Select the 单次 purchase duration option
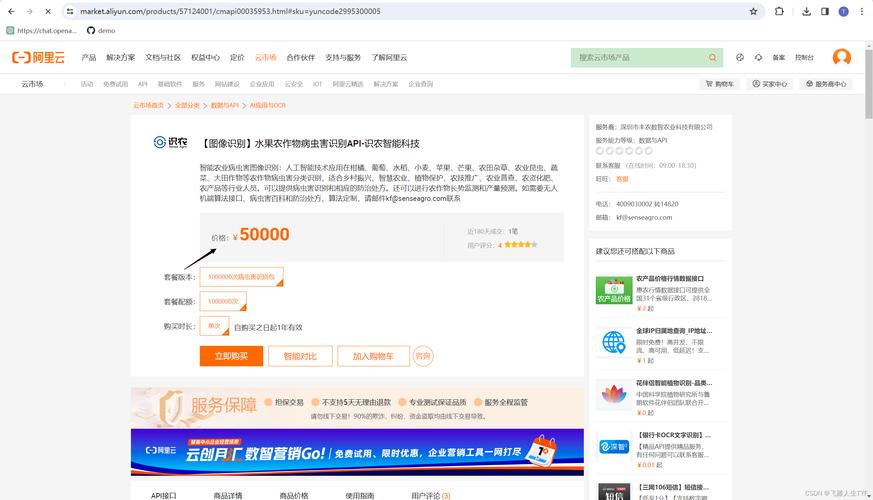The height and width of the screenshot is (500, 873). 214,326
